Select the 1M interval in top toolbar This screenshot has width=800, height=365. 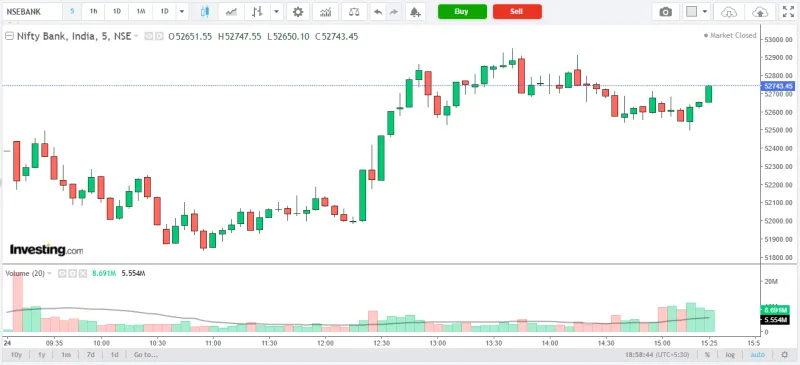pyautogui.click(x=140, y=11)
